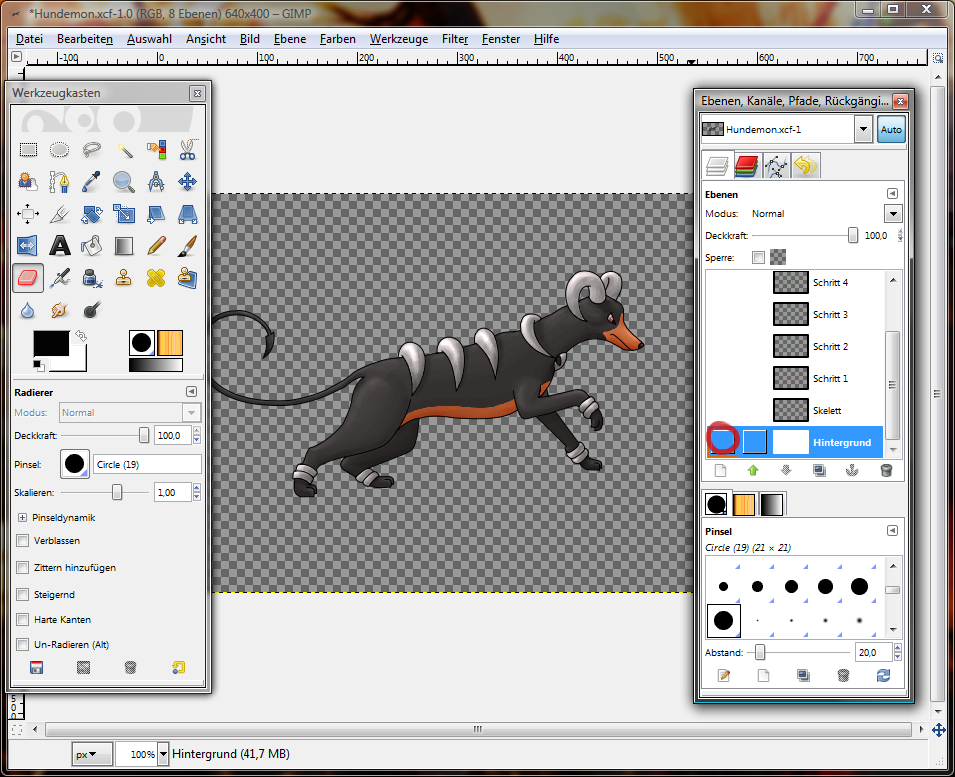Enable the Verblassen checkbox

[x=23, y=541]
